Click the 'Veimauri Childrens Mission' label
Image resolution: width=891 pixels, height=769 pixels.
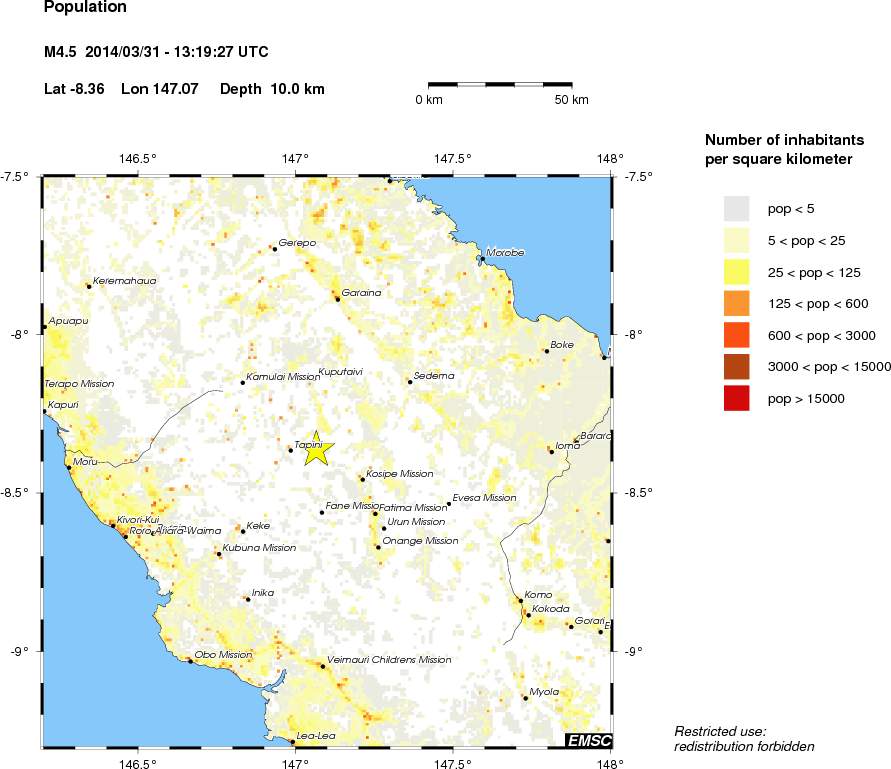coord(390,660)
